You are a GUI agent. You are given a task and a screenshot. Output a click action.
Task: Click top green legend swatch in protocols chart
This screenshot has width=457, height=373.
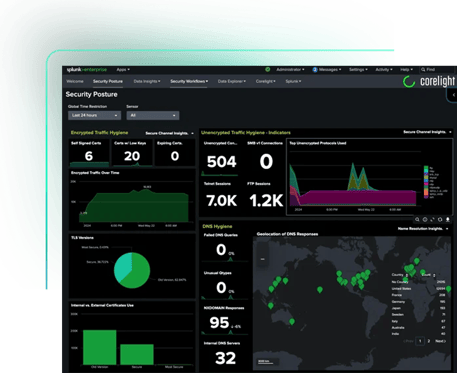click(426, 168)
